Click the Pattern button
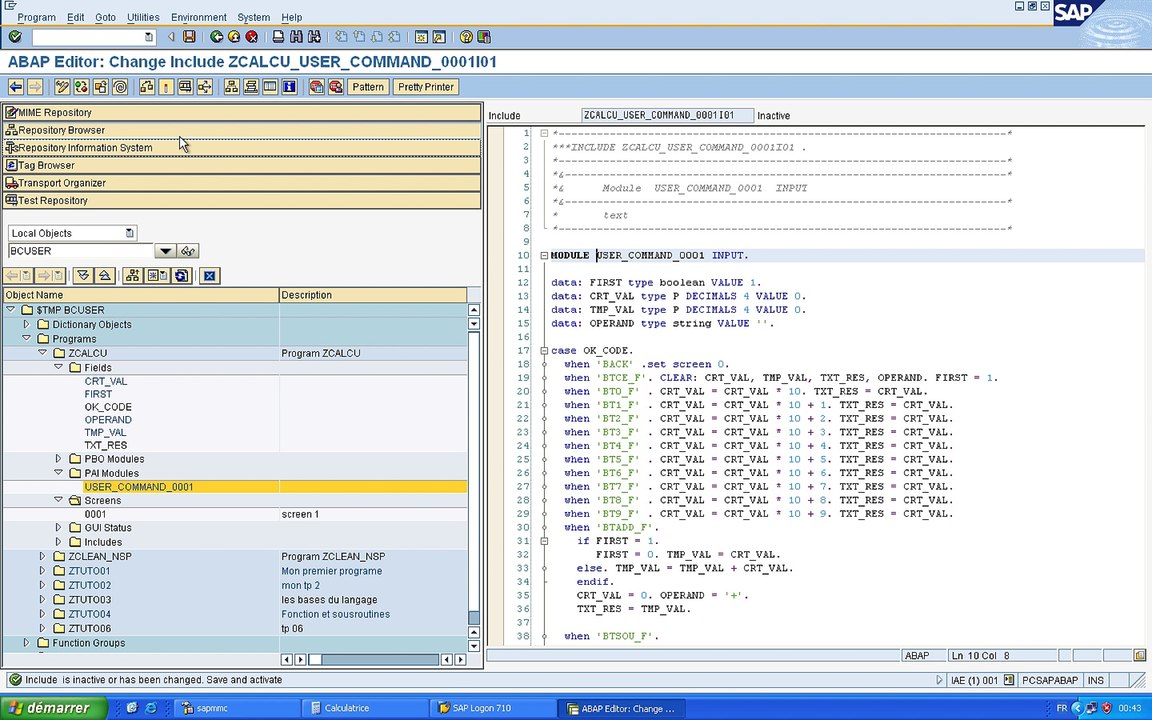The image size is (1152, 720). [x=367, y=87]
